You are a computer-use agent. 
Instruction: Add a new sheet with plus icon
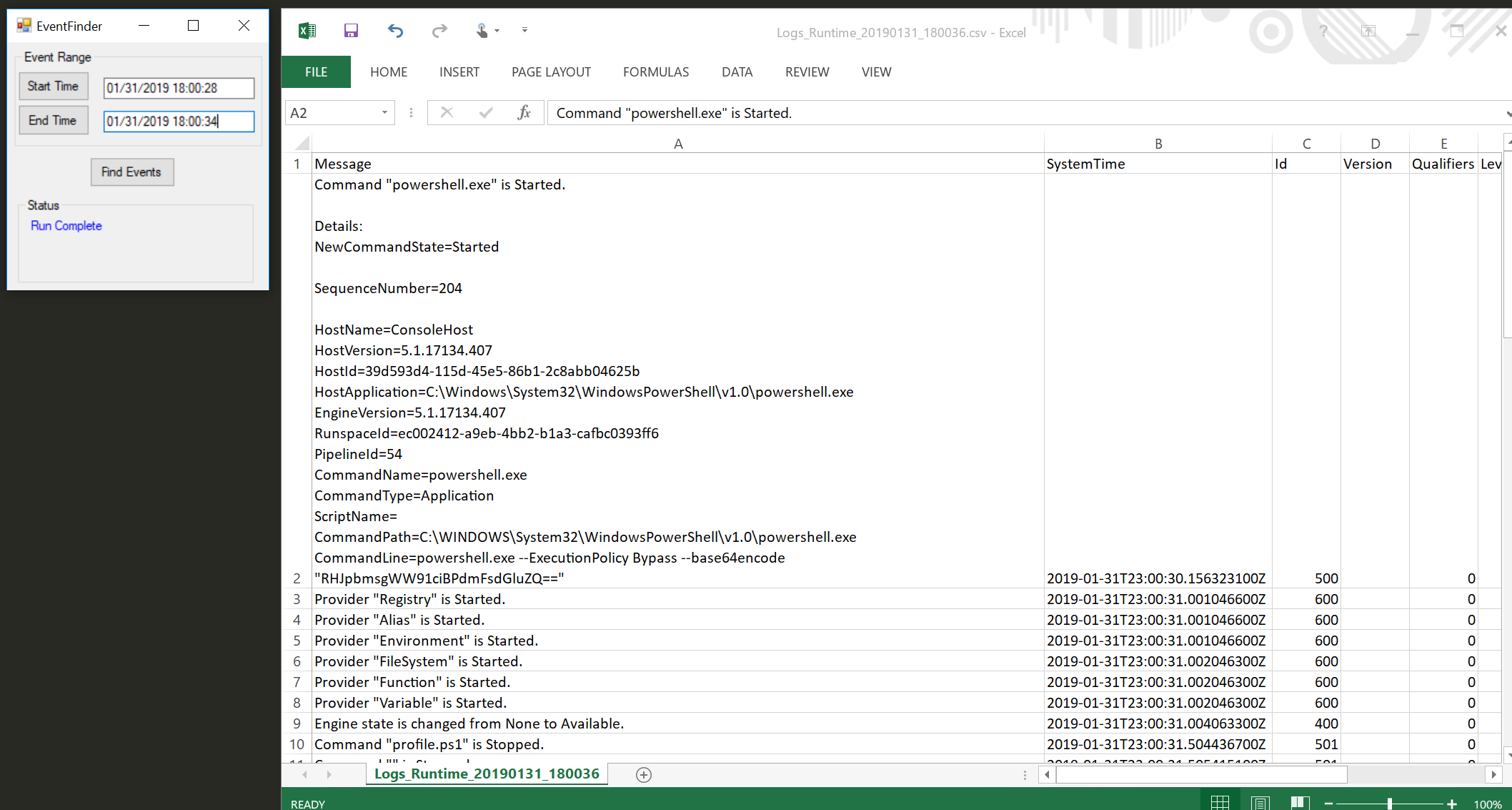pos(644,775)
